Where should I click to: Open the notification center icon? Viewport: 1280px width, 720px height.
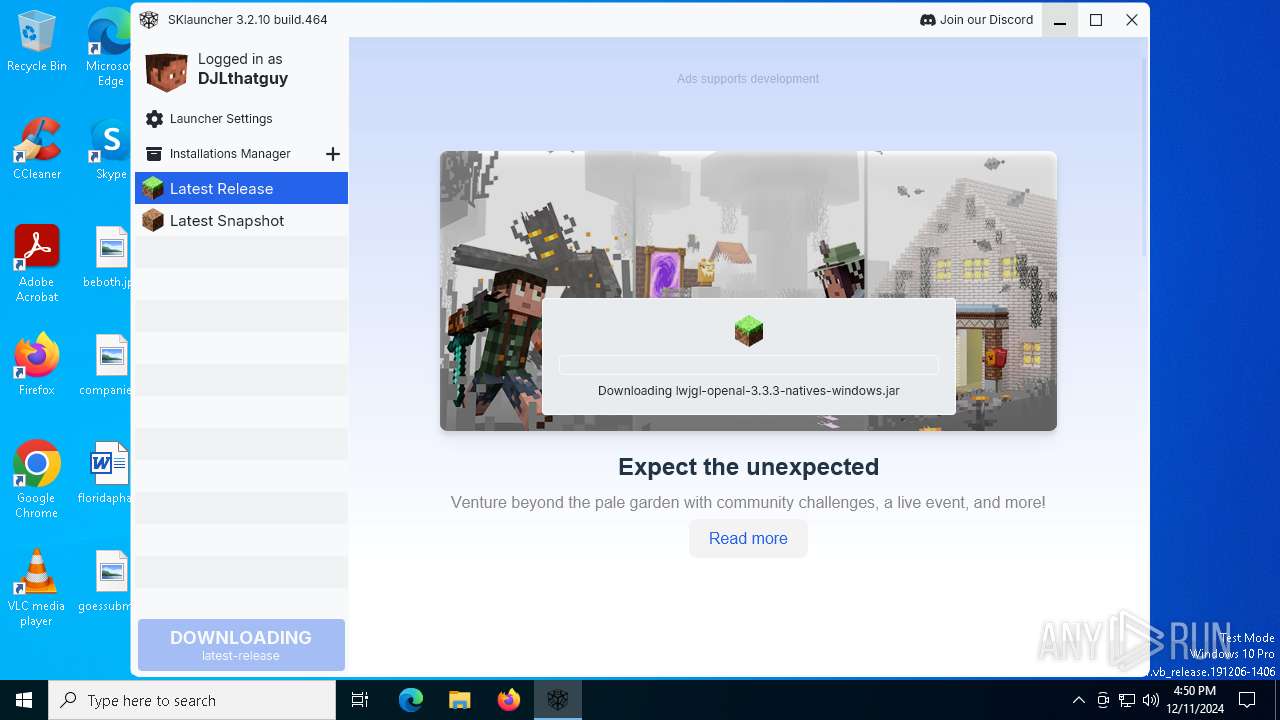1247,700
